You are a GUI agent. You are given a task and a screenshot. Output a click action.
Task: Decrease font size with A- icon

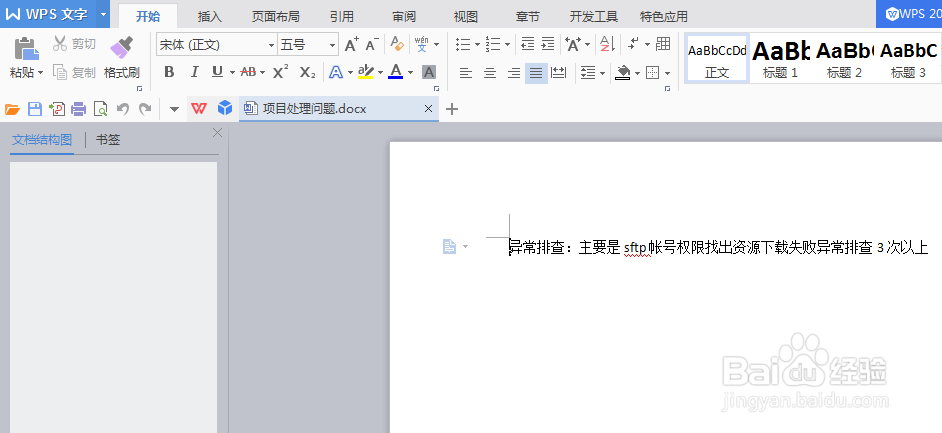point(372,44)
